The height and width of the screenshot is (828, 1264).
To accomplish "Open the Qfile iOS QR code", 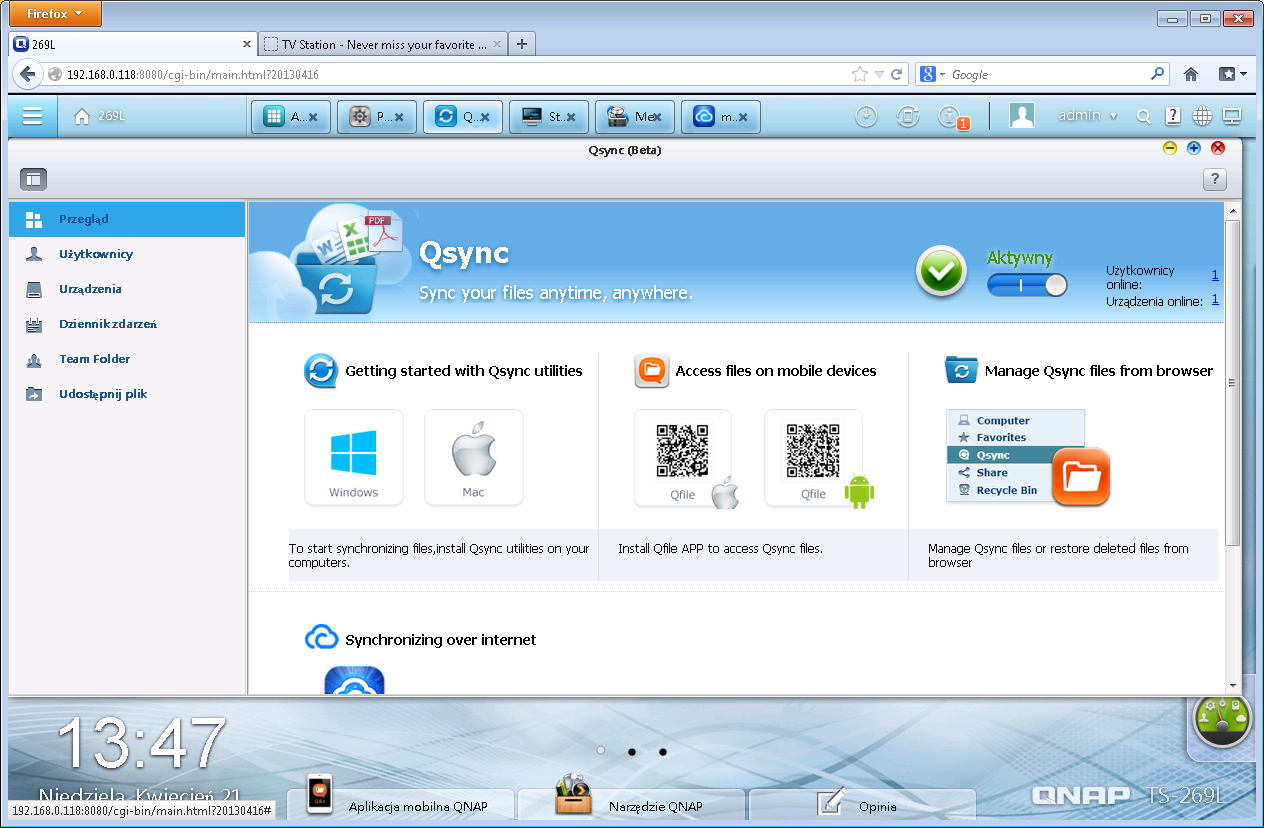I will coord(684,457).
